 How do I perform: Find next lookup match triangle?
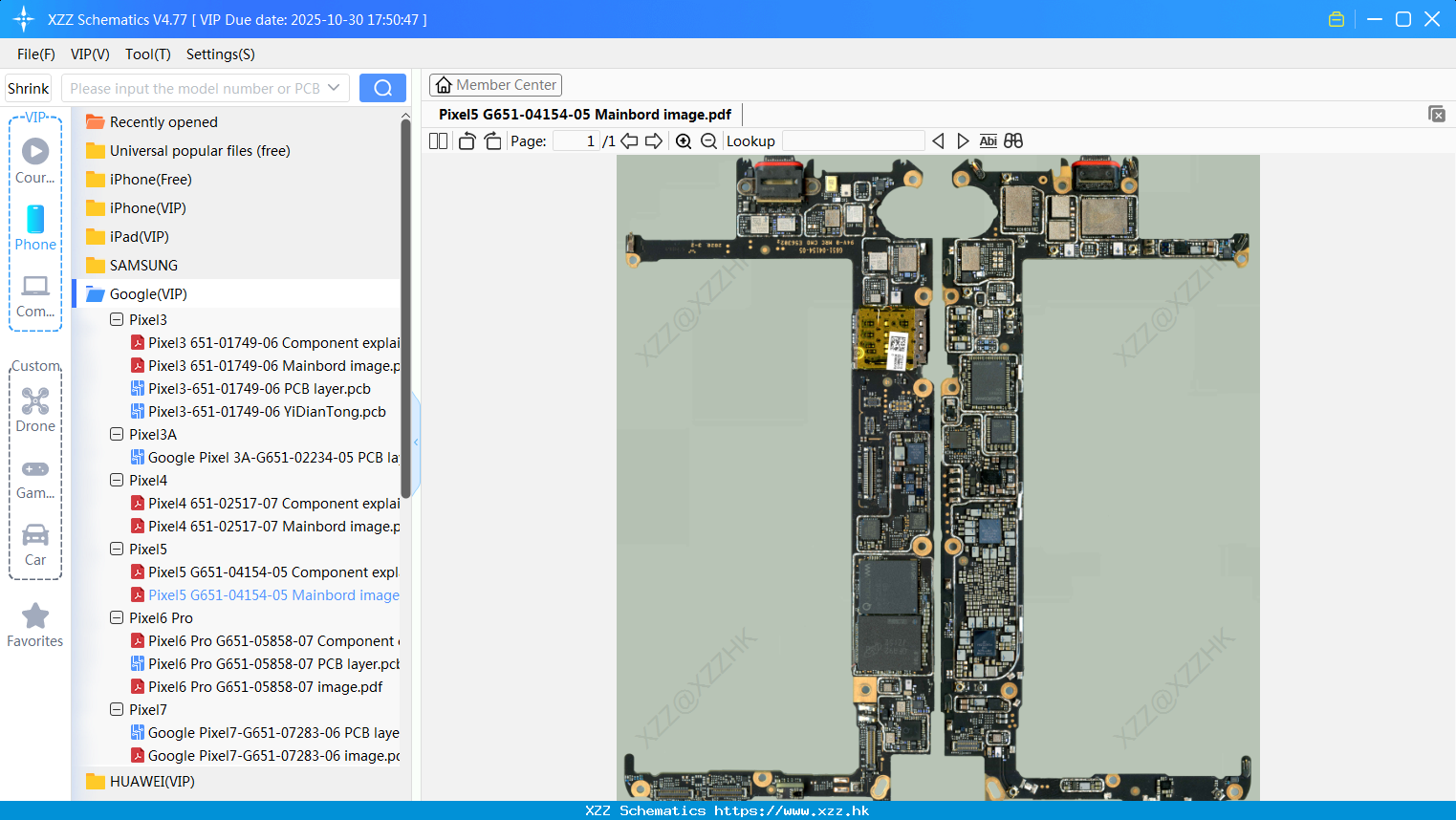pyautogui.click(x=963, y=140)
